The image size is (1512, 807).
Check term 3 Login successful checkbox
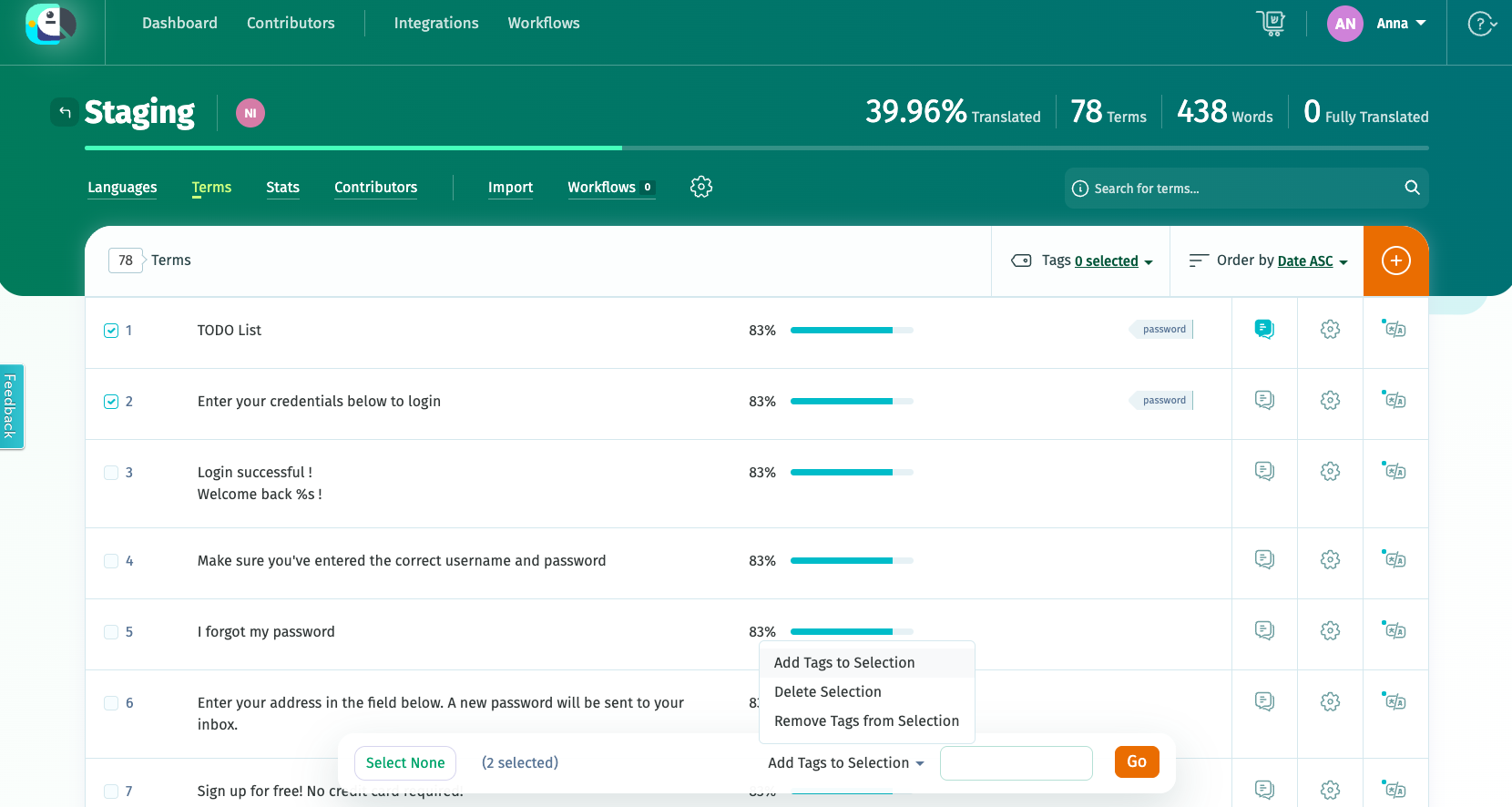111,473
